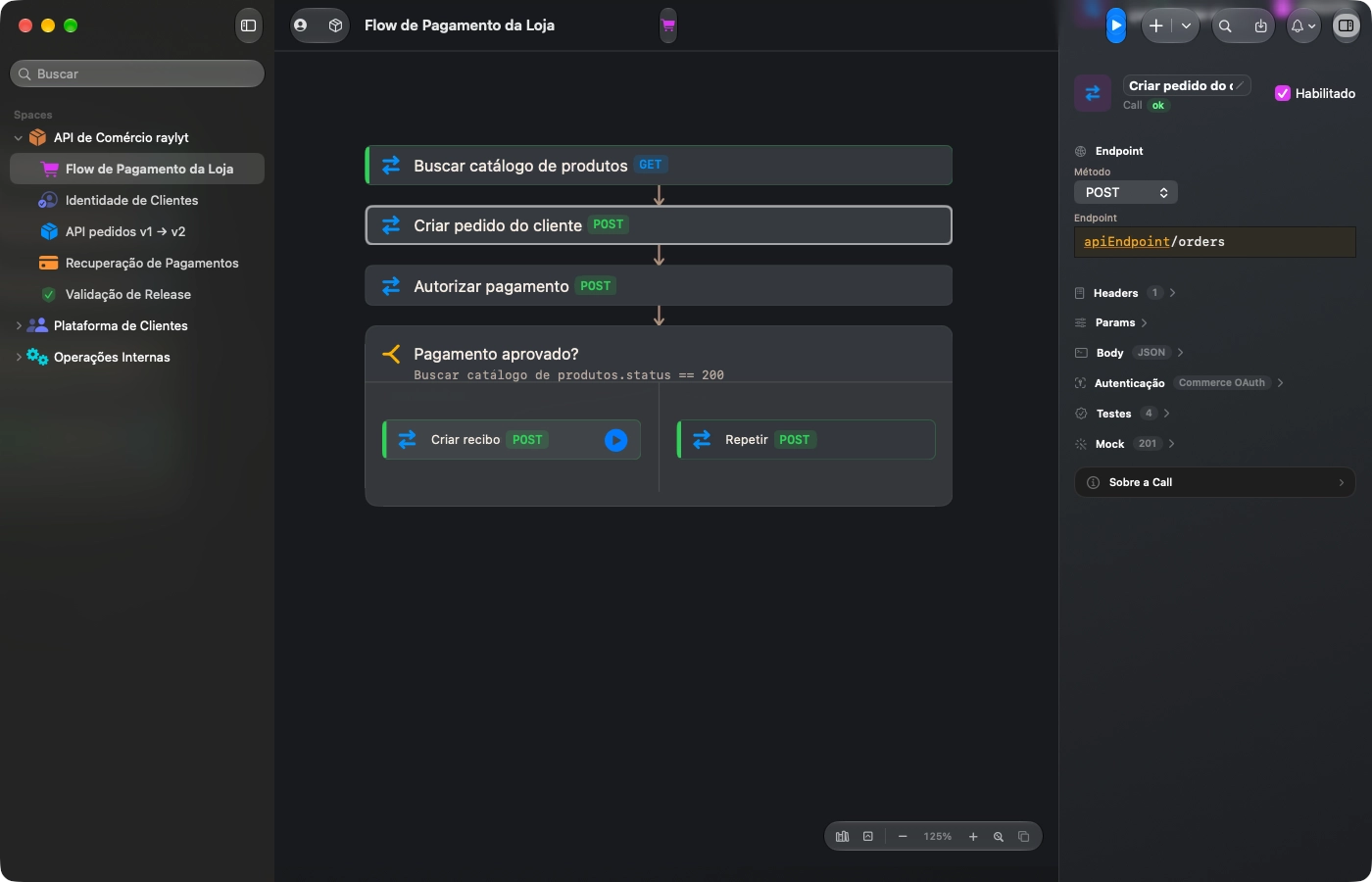Click the import download icon in toolbar
The width and height of the screenshot is (1372, 882).
click(1260, 26)
